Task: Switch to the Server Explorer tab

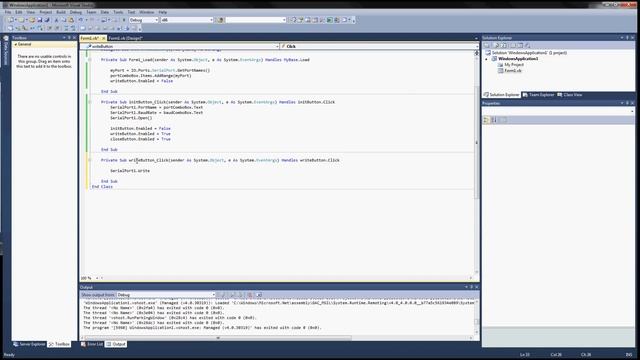Action: click(29, 344)
